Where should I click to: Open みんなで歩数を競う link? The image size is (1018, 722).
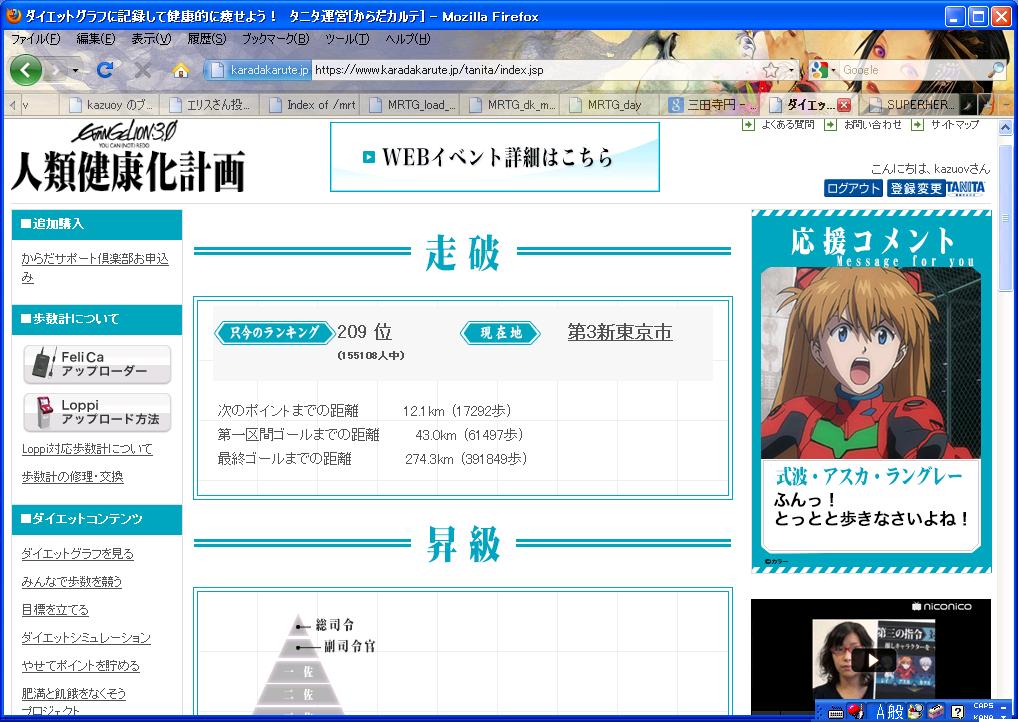point(71,582)
